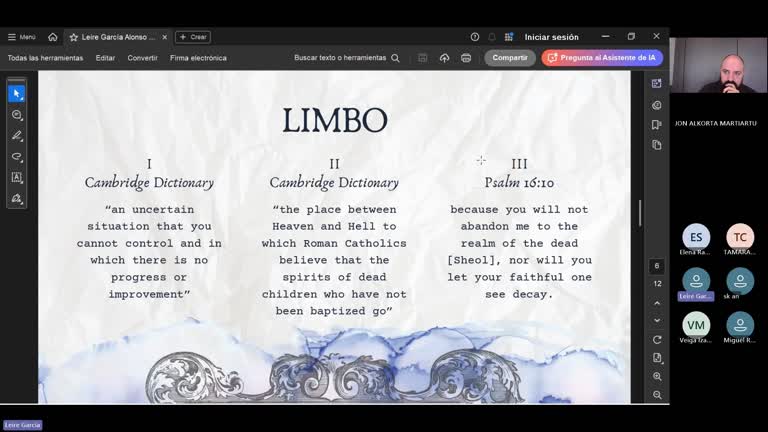Select ES Elena participant avatar
The height and width of the screenshot is (432, 768).
coord(696,237)
